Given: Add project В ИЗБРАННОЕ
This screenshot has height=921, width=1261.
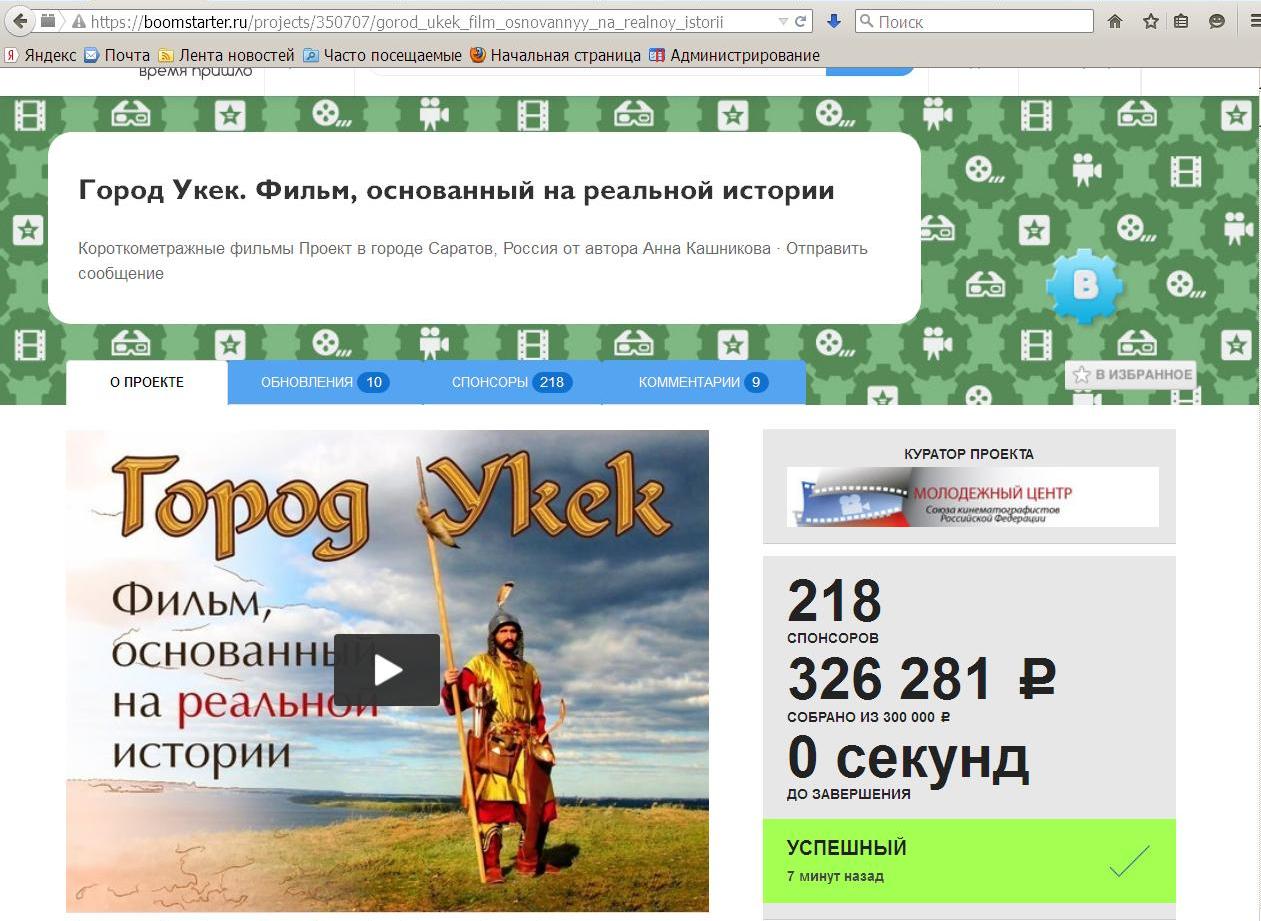Looking at the screenshot, I should pos(1132,375).
